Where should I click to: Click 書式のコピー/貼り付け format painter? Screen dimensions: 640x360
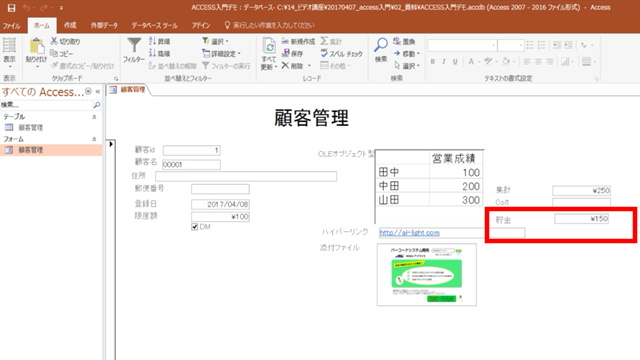click(x=83, y=66)
